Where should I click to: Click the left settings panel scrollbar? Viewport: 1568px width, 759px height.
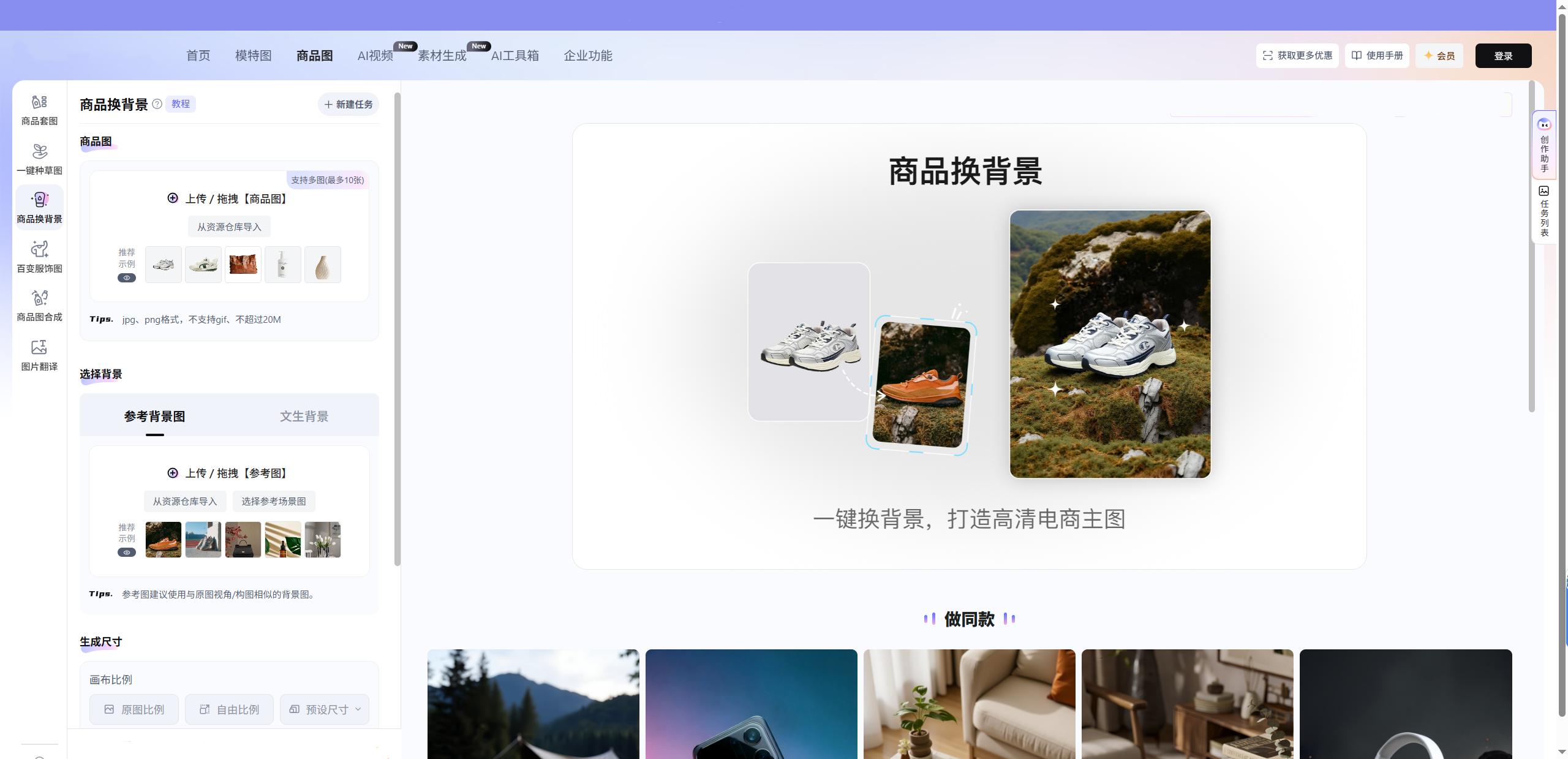pyautogui.click(x=397, y=329)
